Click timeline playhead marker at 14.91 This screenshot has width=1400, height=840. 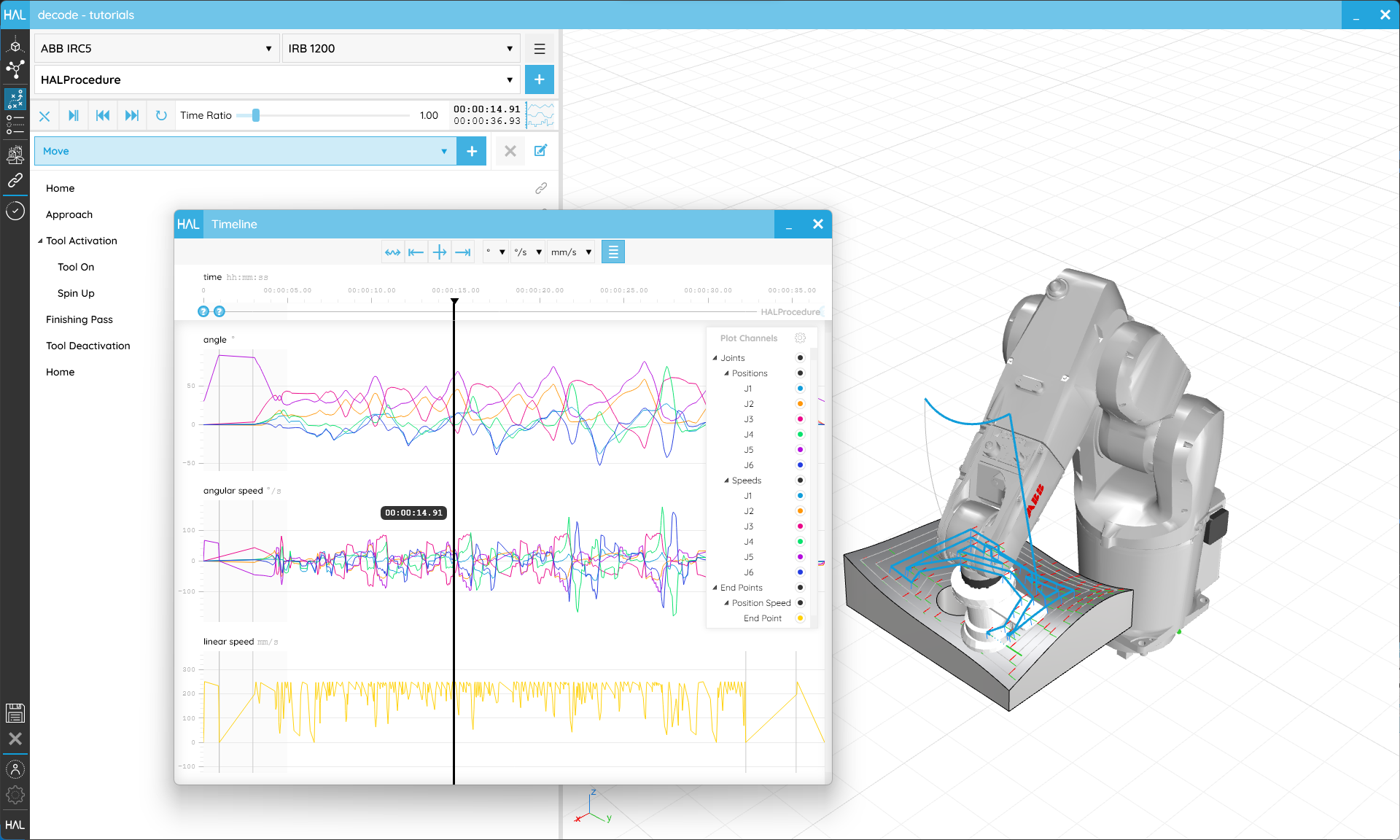(454, 301)
